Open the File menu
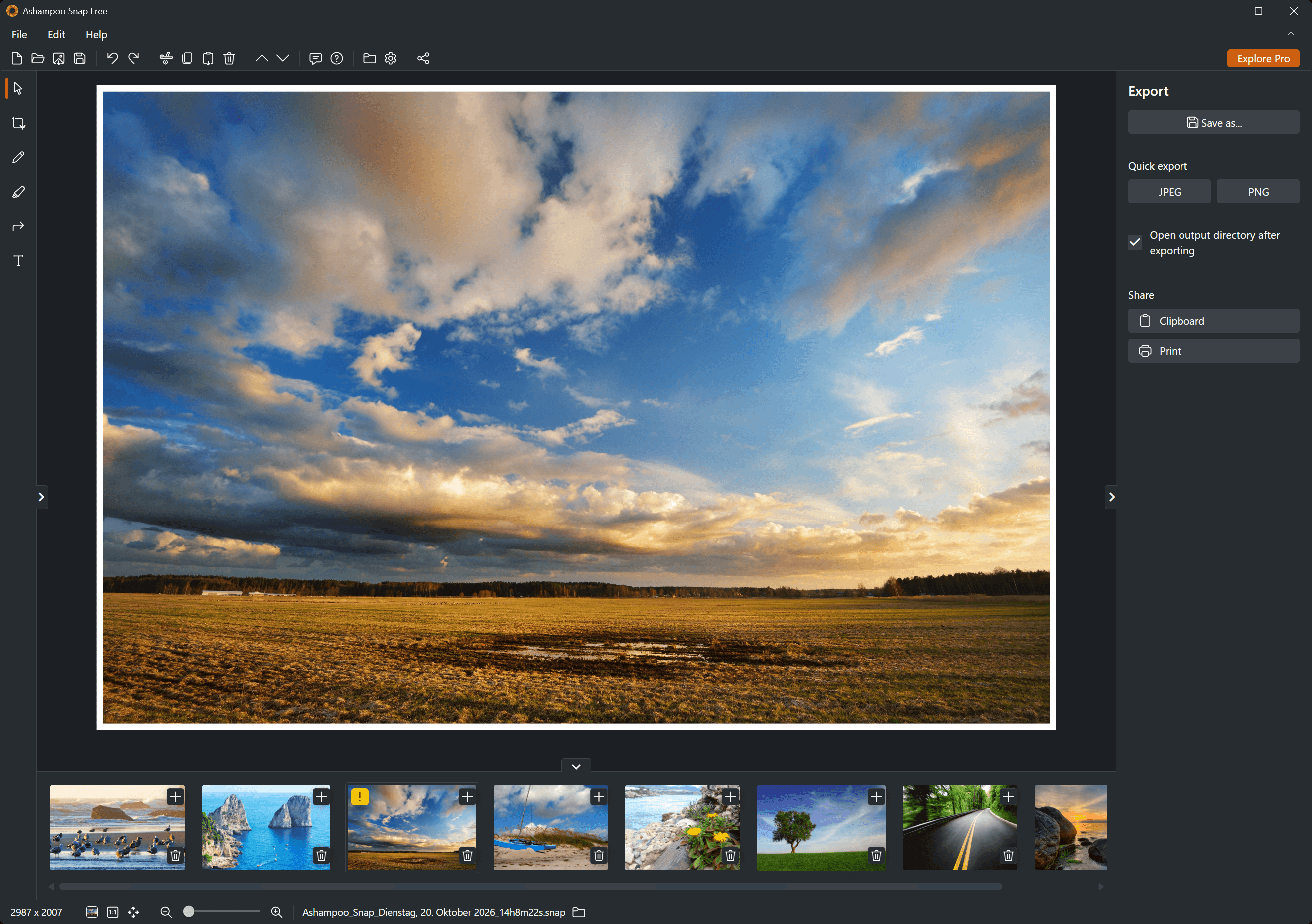 19,35
